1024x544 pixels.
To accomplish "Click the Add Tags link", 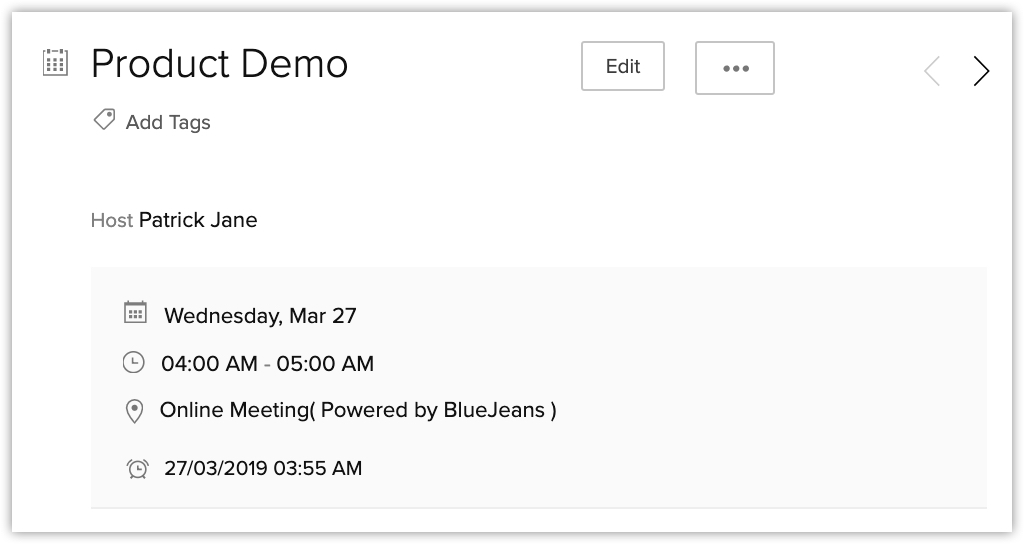I will pyautogui.click(x=168, y=123).
